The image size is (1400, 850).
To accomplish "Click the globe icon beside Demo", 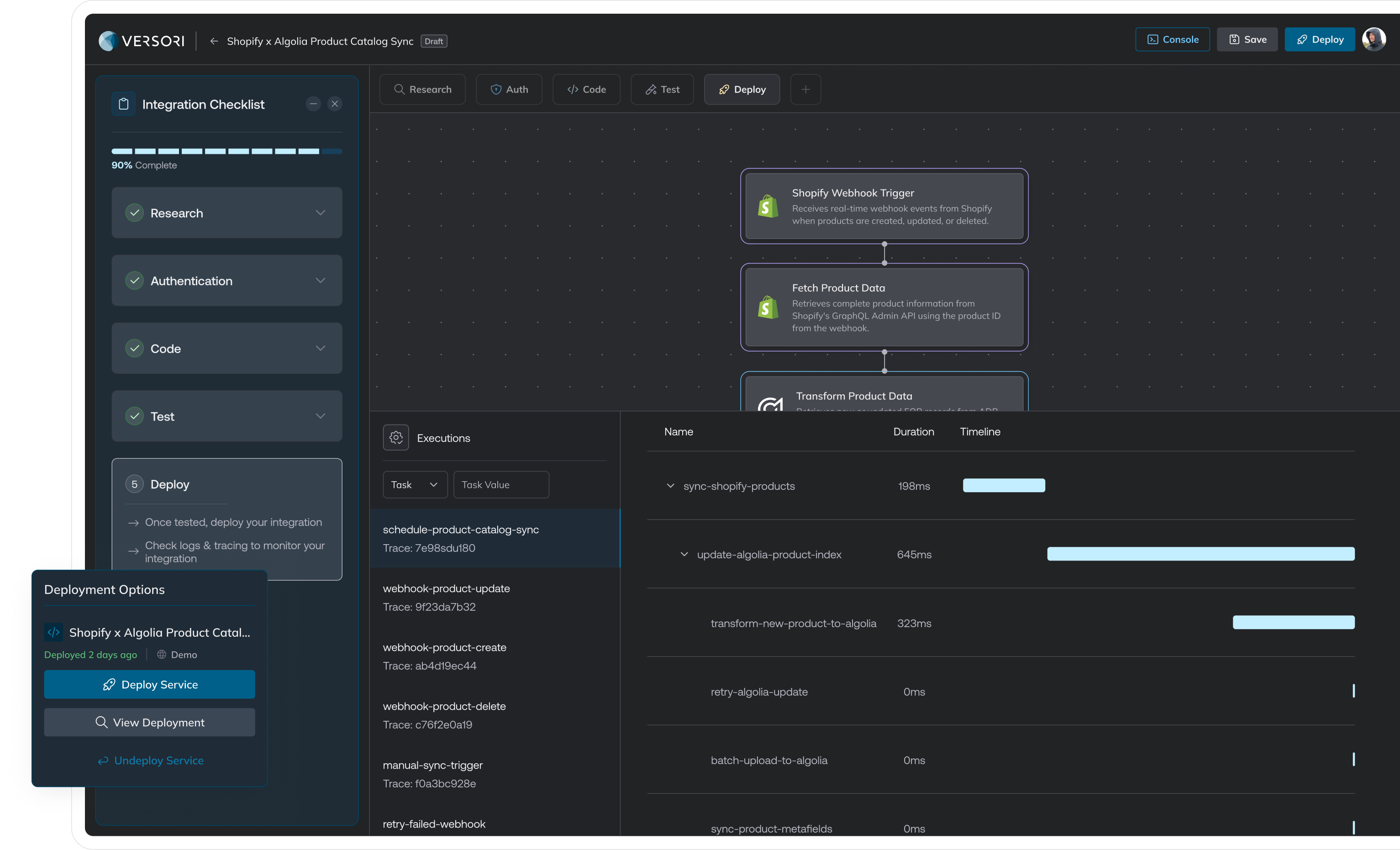I will click(x=161, y=655).
